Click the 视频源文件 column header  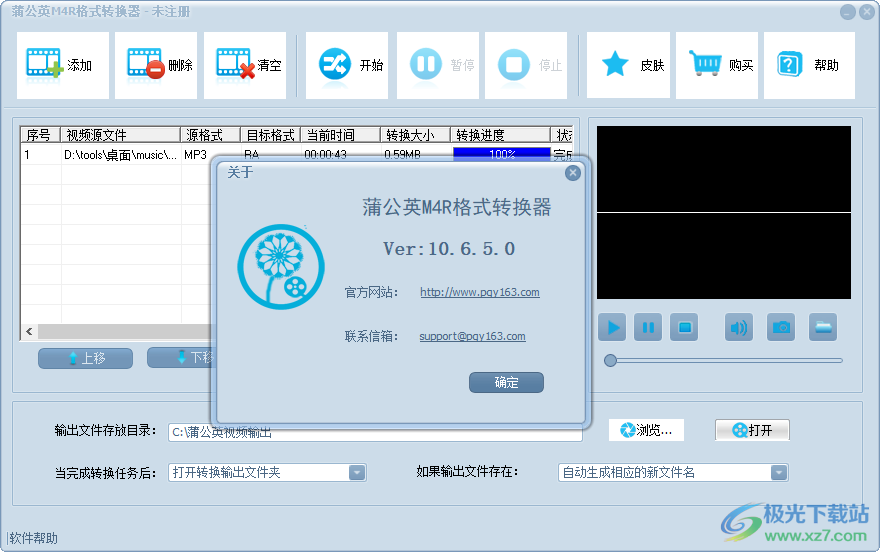120,135
